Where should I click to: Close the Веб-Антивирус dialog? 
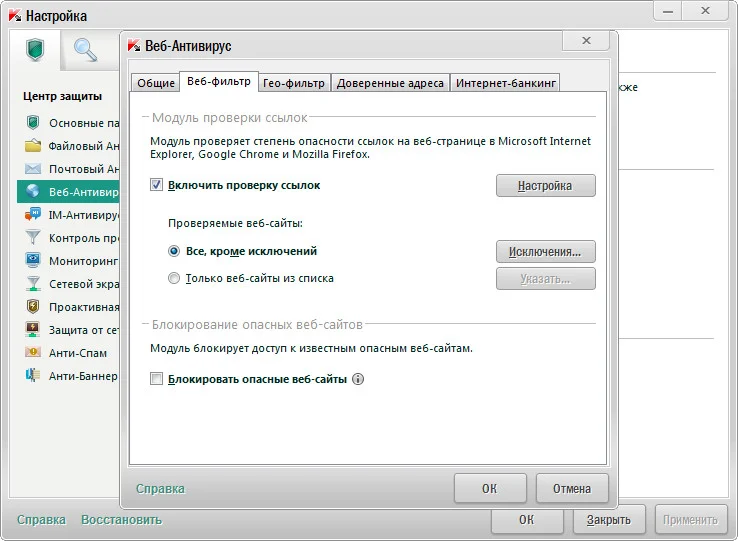[x=586, y=40]
